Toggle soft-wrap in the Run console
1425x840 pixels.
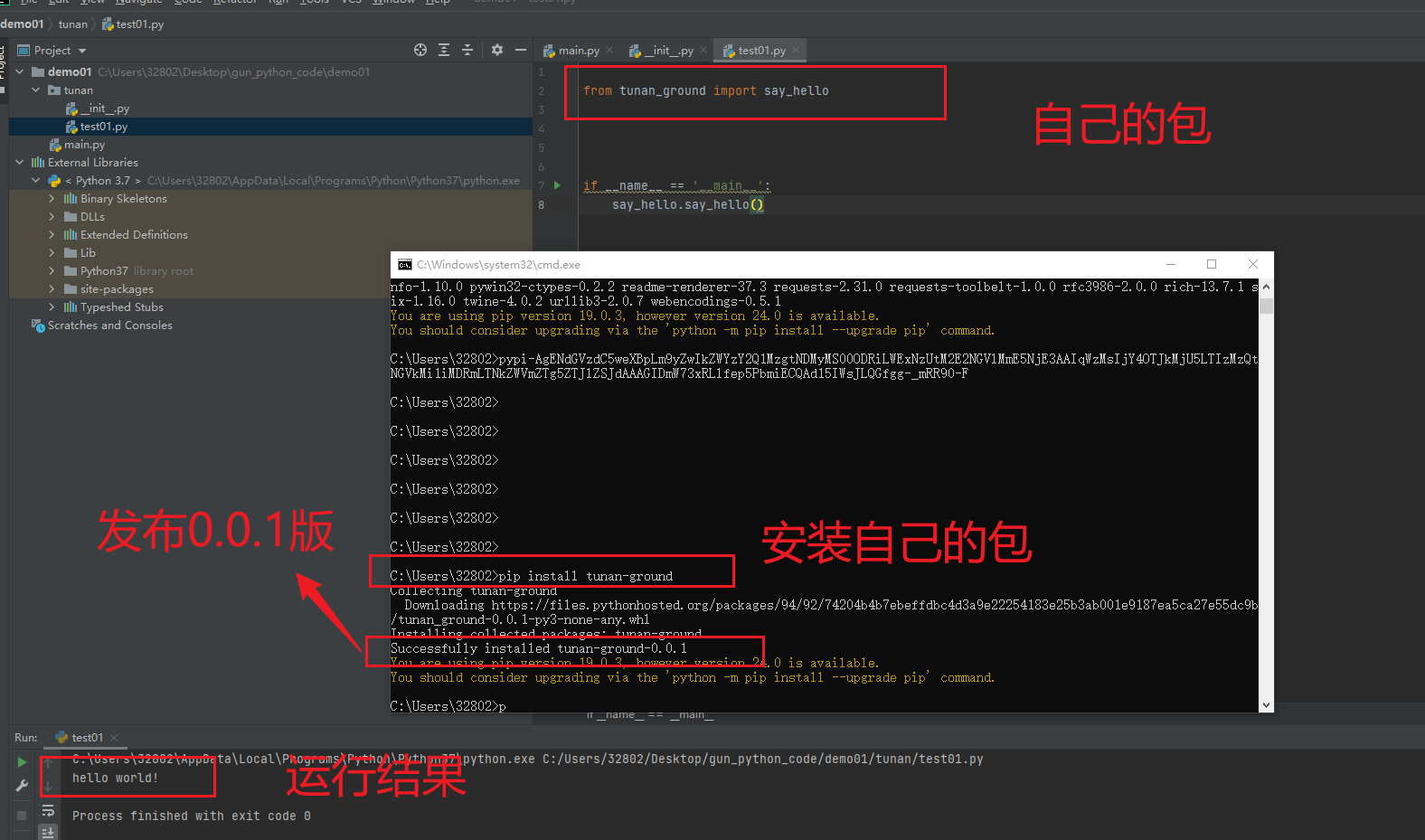48,810
